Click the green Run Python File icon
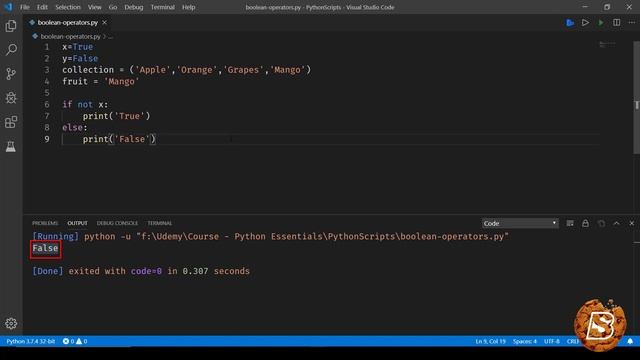Image resolution: width=640 pixels, height=360 pixels. pyautogui.click(x=601, y=23)
